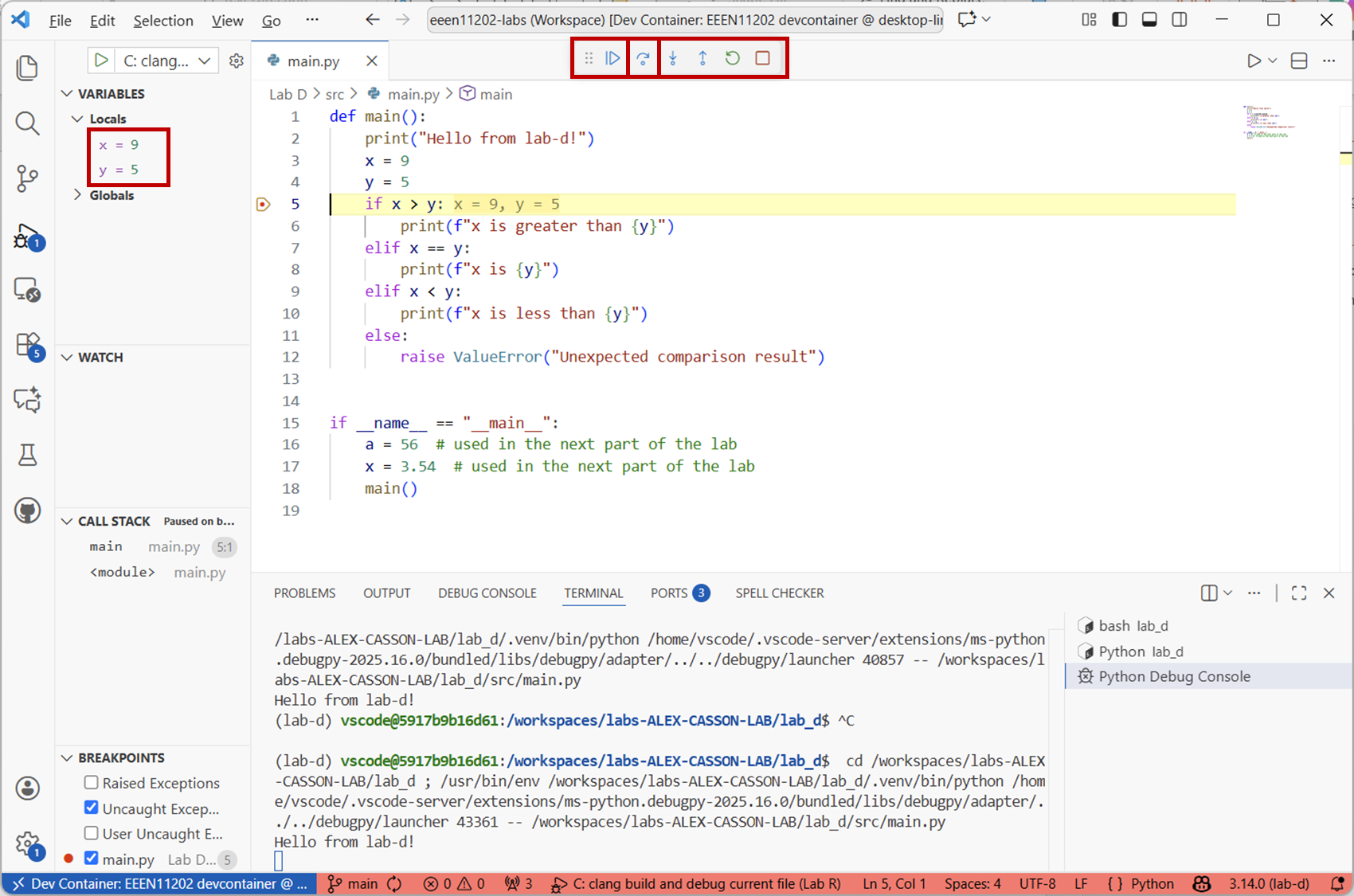
Task: Select the Python Debug Console terminal
Action: pyautogui.click(x=1174, y=676)
